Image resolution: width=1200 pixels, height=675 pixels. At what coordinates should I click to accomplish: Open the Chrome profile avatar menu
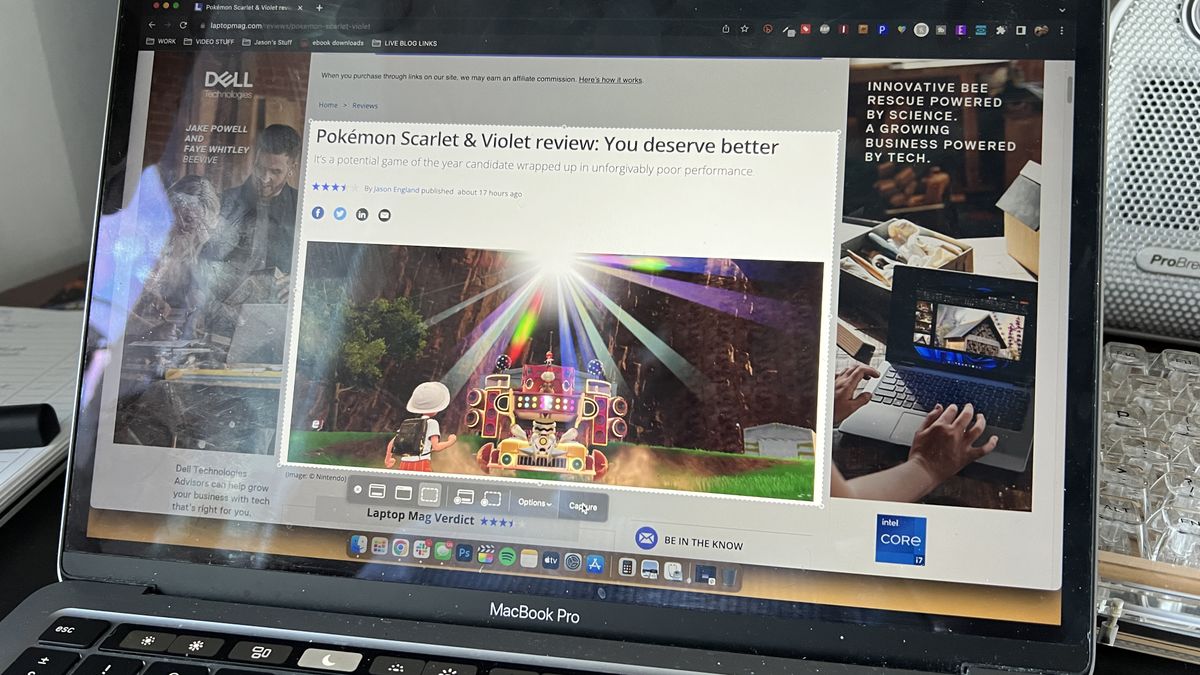pos(1041,30)
